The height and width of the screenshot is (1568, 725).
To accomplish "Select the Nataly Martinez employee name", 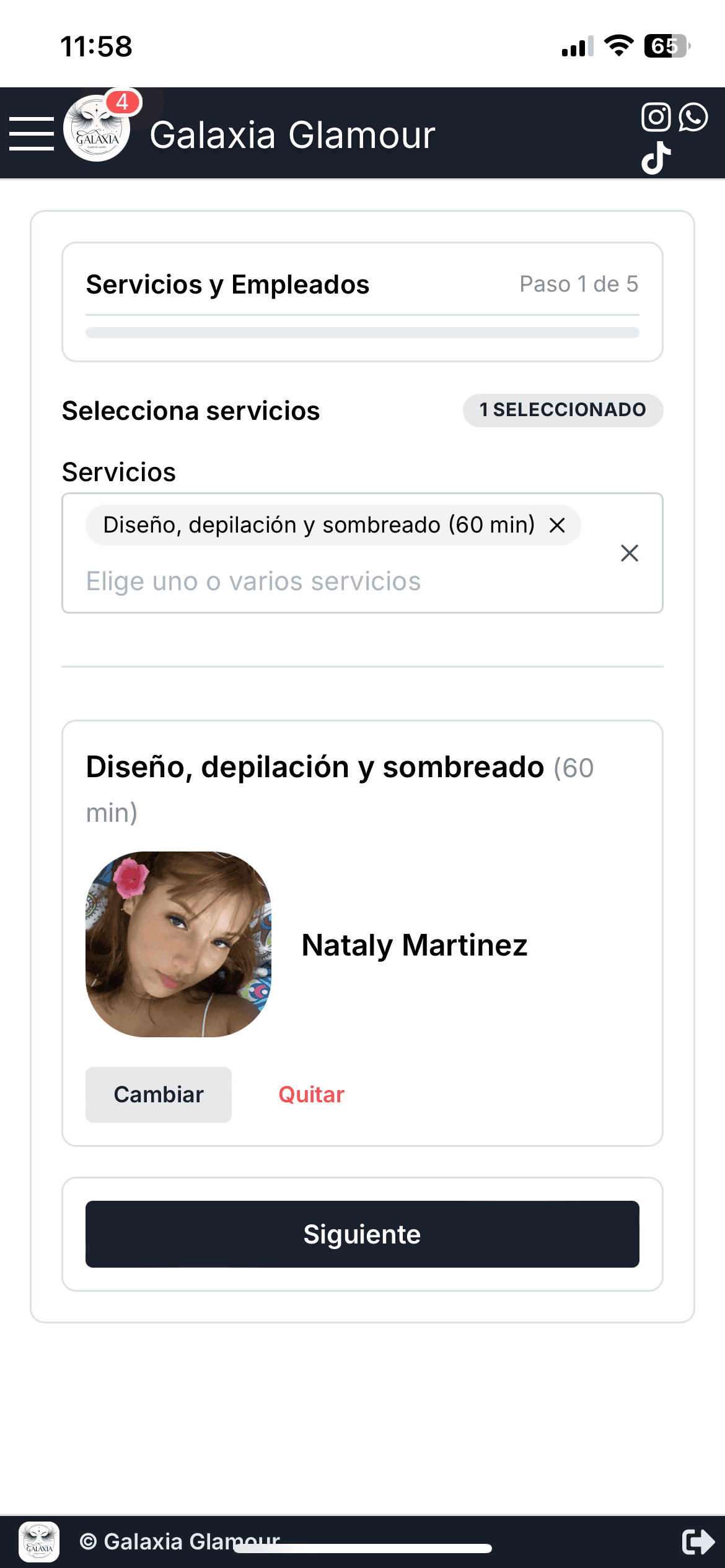I will coord(414,945).
